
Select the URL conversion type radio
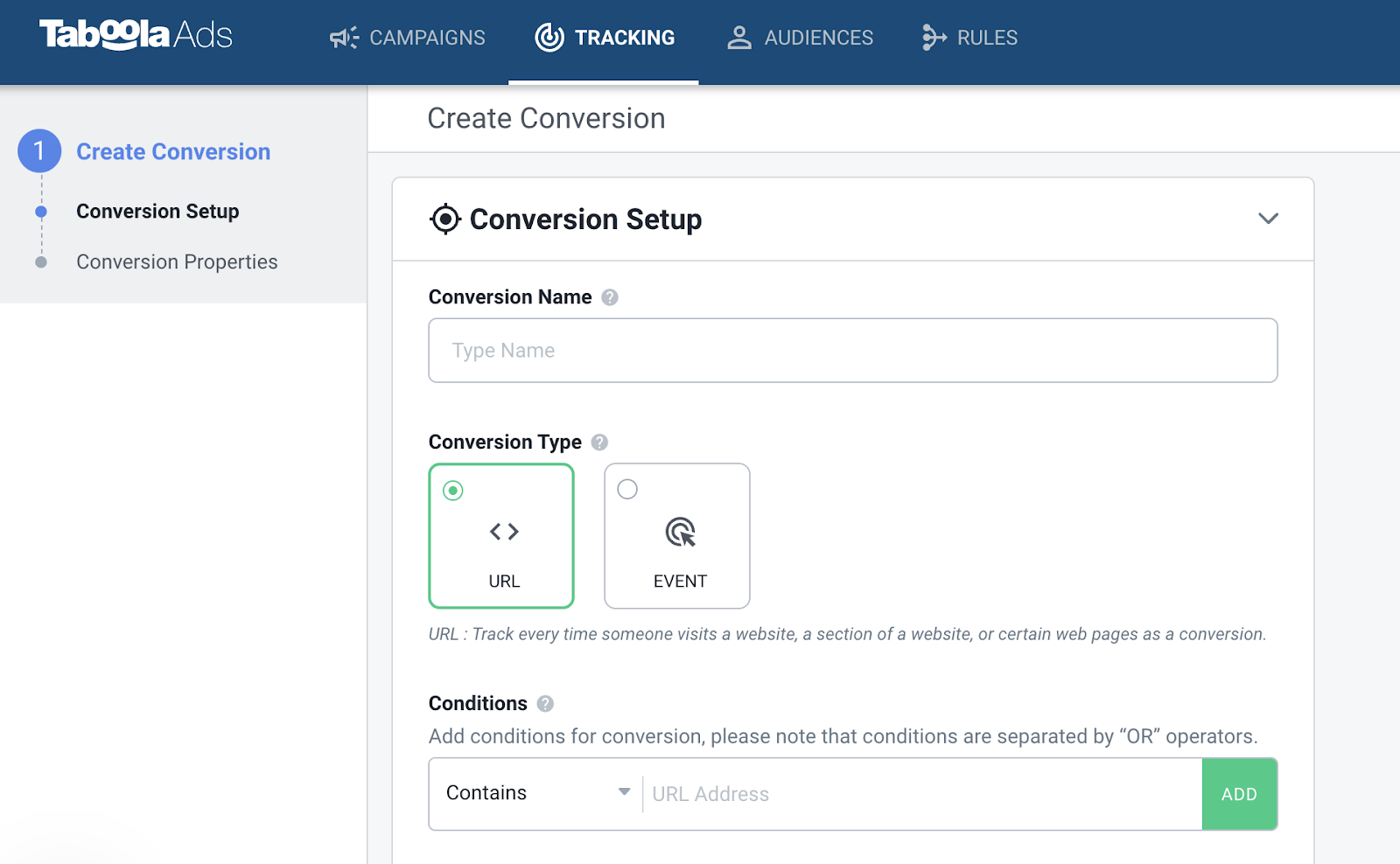point(453,491)
